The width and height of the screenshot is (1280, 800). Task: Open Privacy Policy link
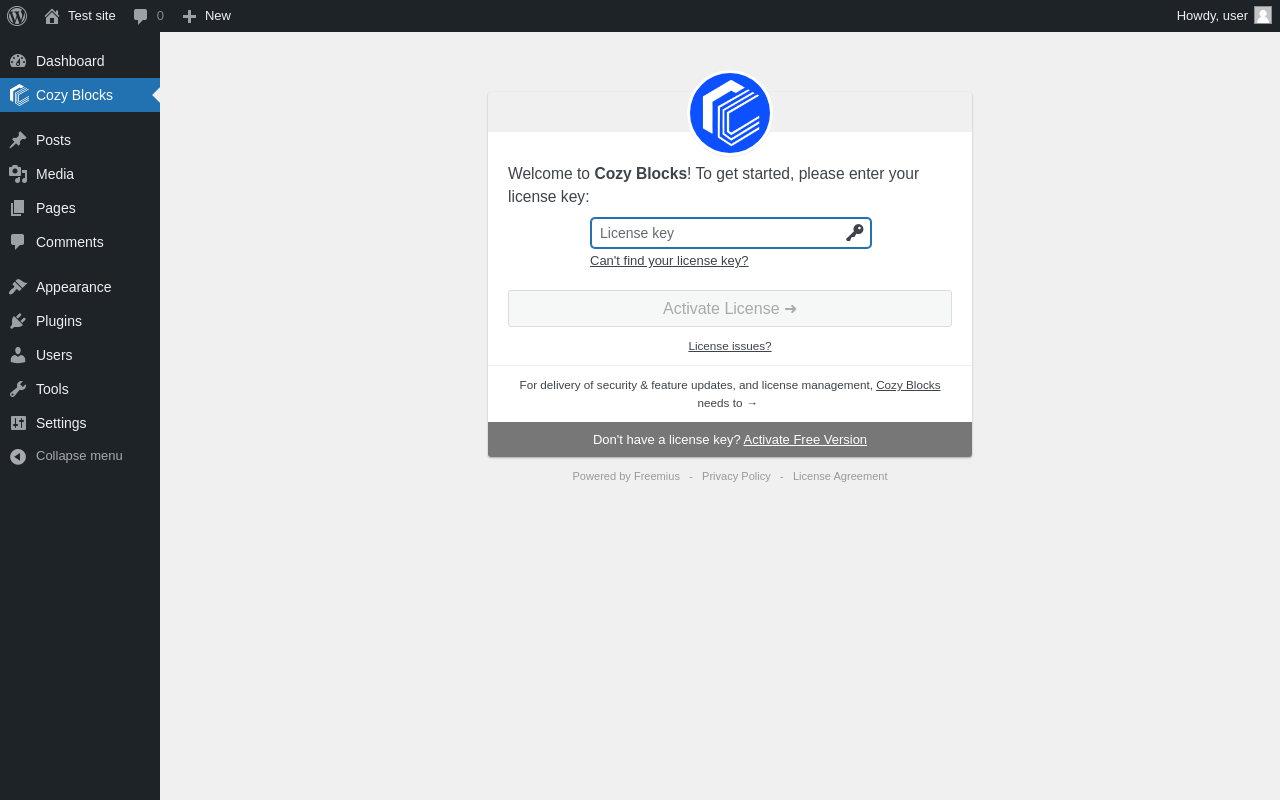(x=736, y=476)
